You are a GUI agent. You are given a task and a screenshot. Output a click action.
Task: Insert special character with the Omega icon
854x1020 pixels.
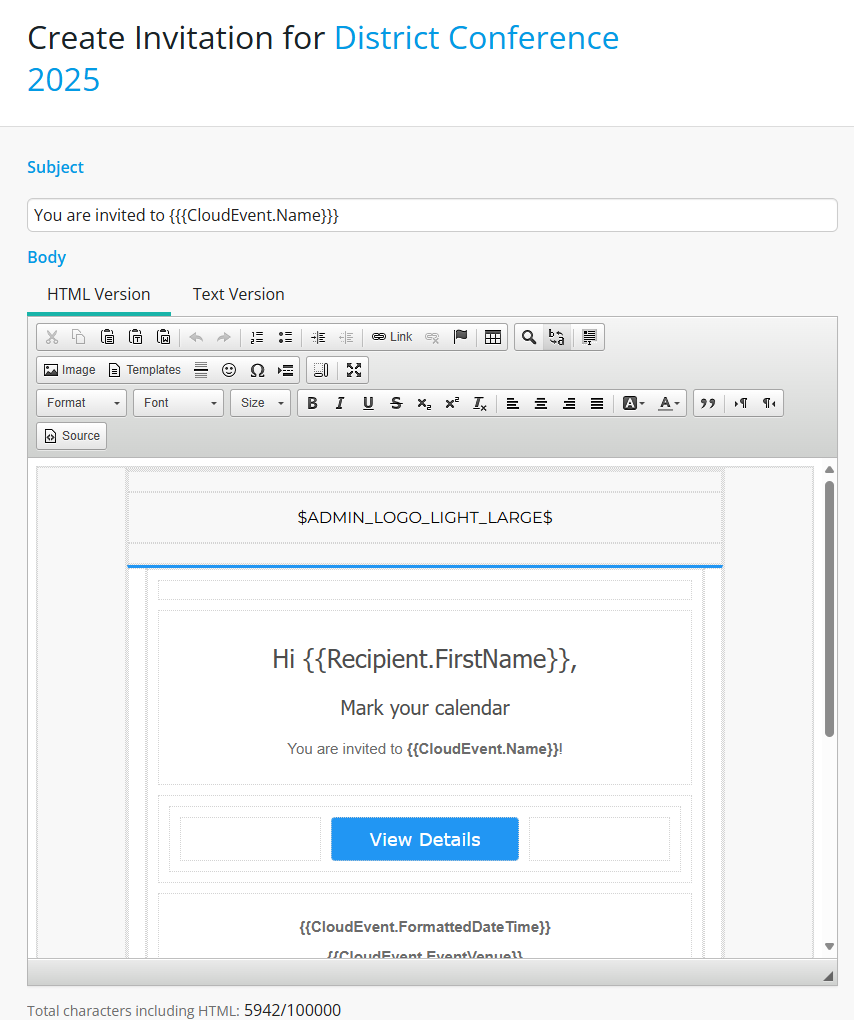click(257, 370)
